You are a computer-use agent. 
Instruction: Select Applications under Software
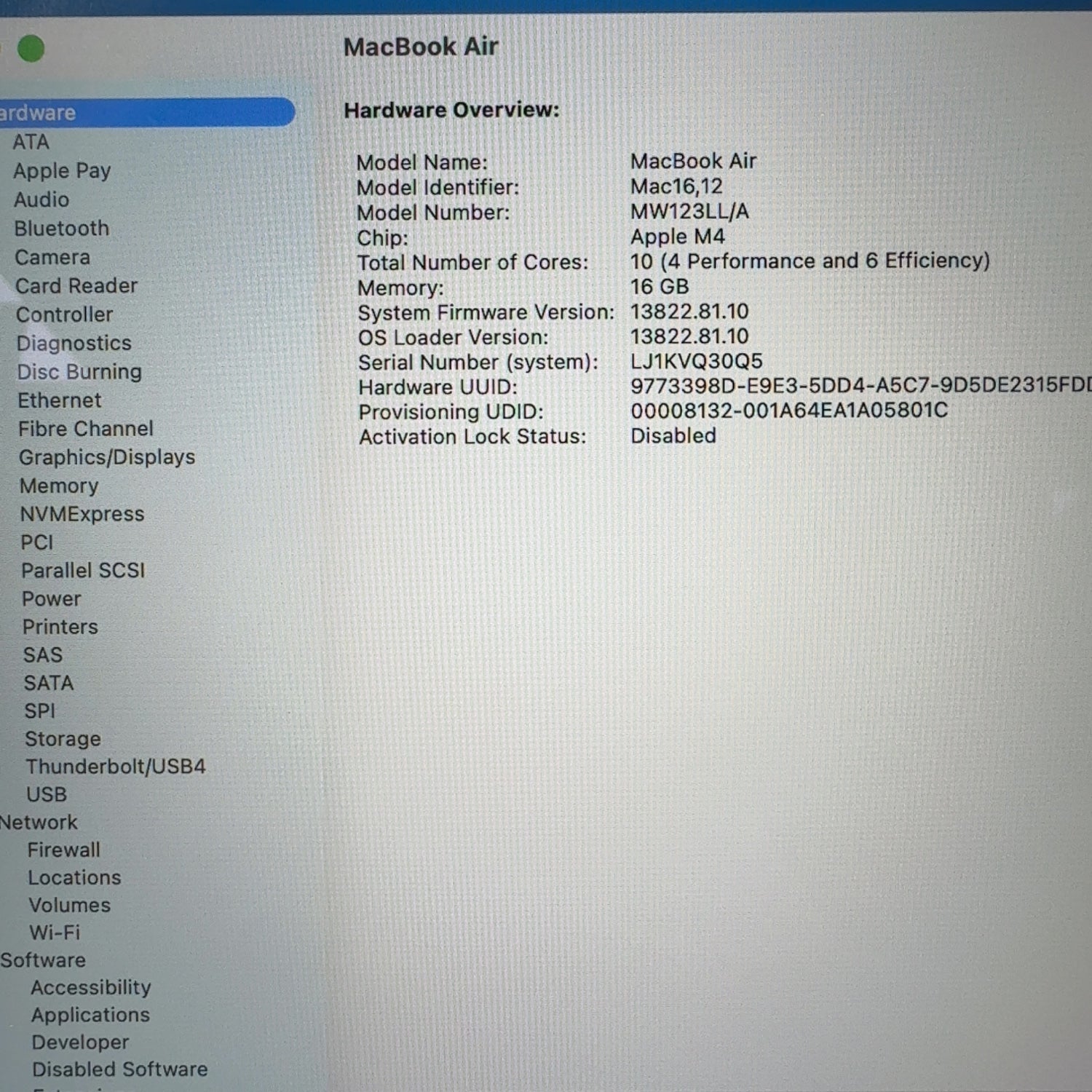(90, 1016)
